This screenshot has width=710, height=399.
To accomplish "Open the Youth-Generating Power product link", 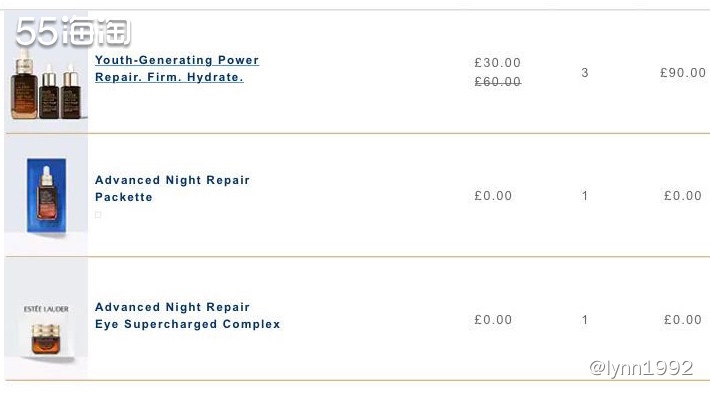I will click(x=177, y=69).
